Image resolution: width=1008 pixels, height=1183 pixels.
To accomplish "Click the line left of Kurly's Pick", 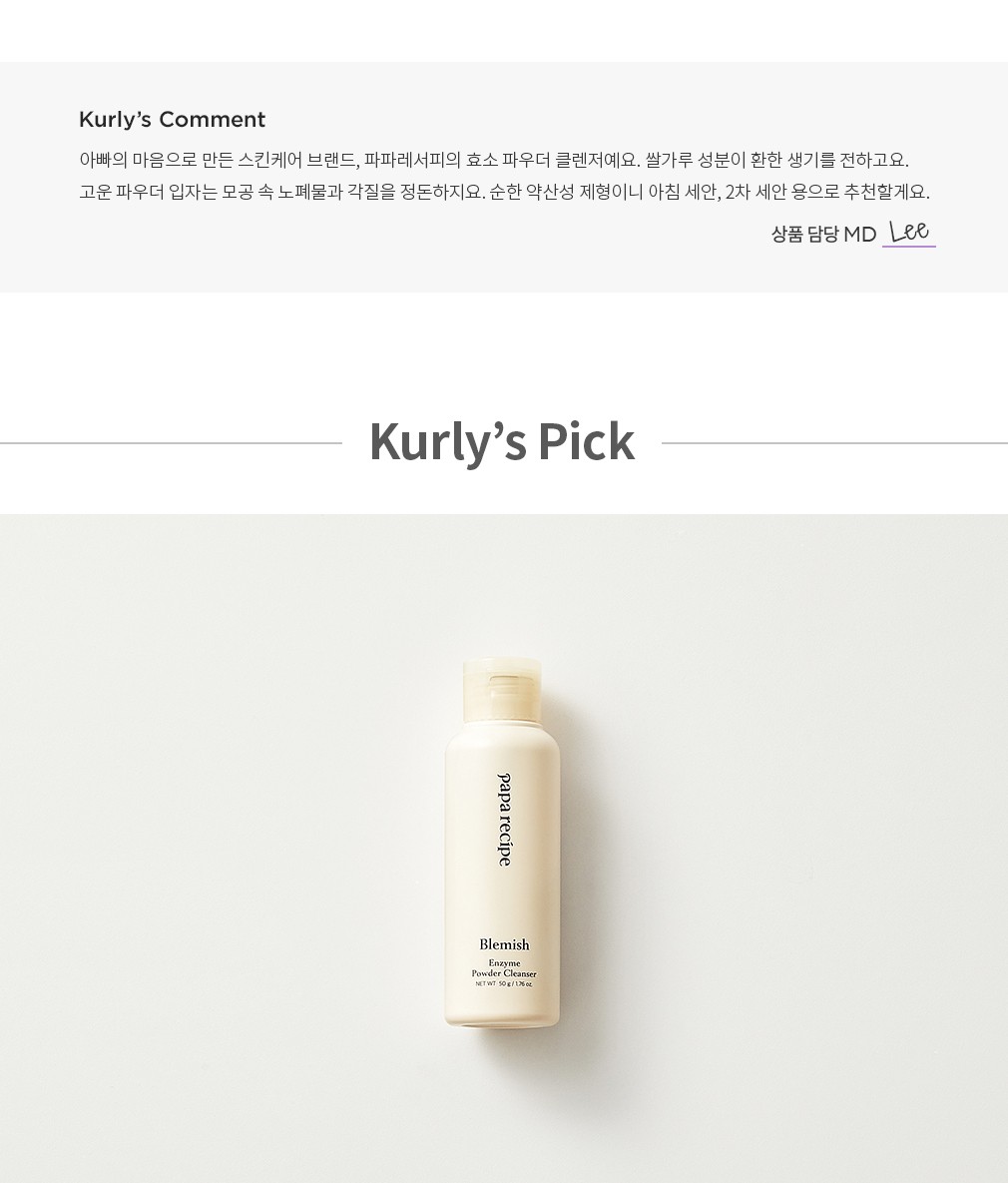I will click(x=172, y=443).
